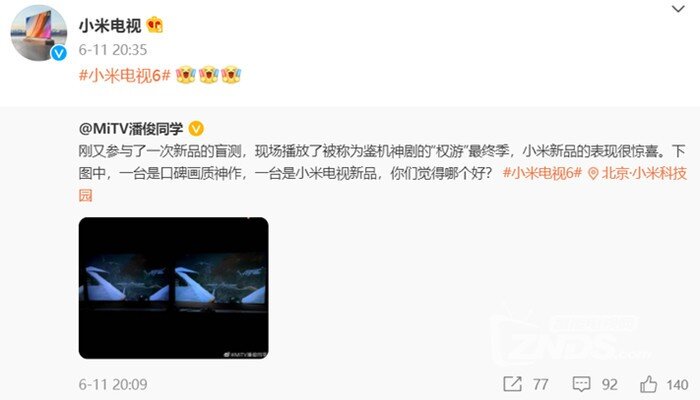Viewport: 700px width, 400px height.
Task: Open the 小米电视 profile avatar
Action: click(38, 33)
